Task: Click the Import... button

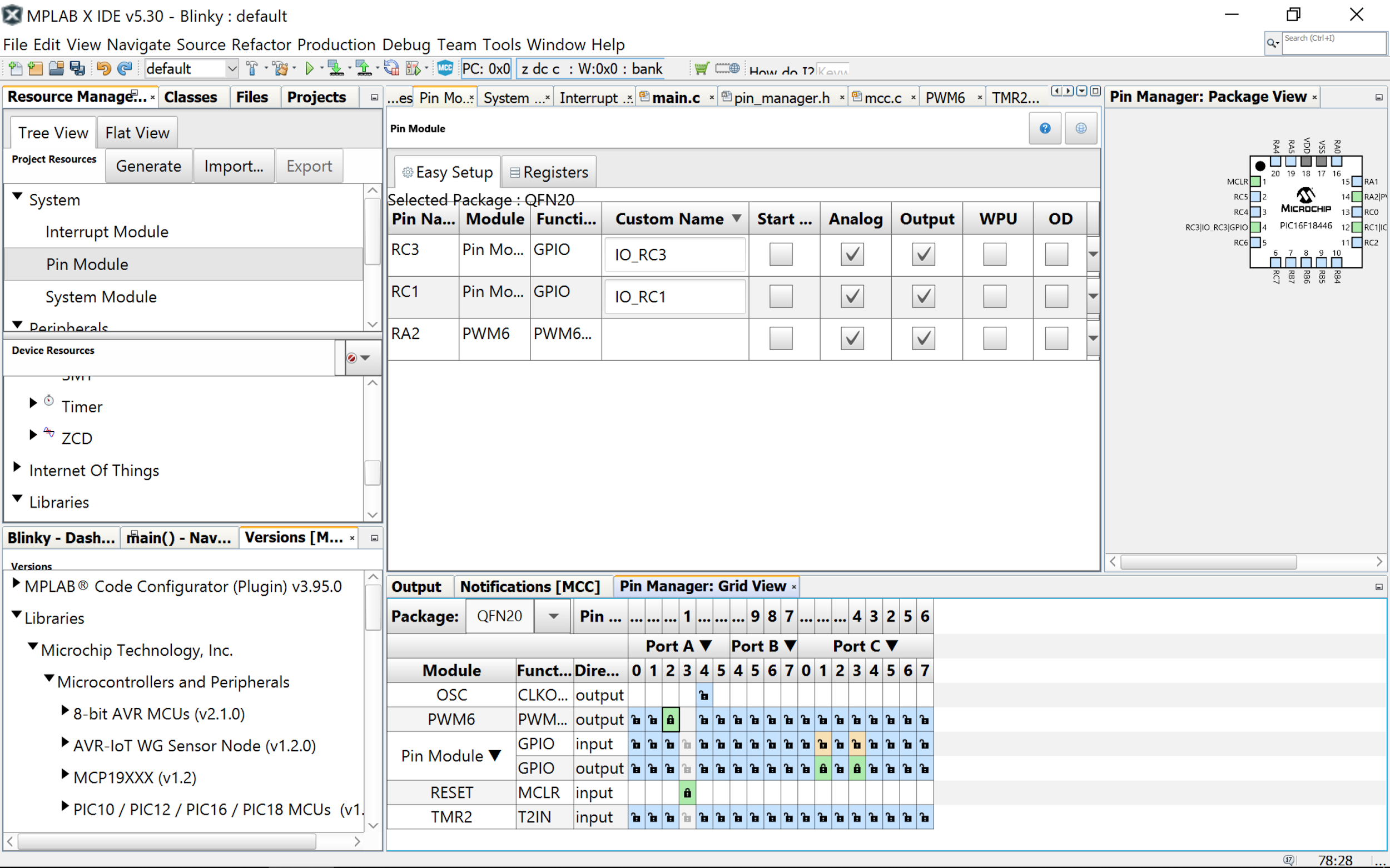Action: [234, 167]
